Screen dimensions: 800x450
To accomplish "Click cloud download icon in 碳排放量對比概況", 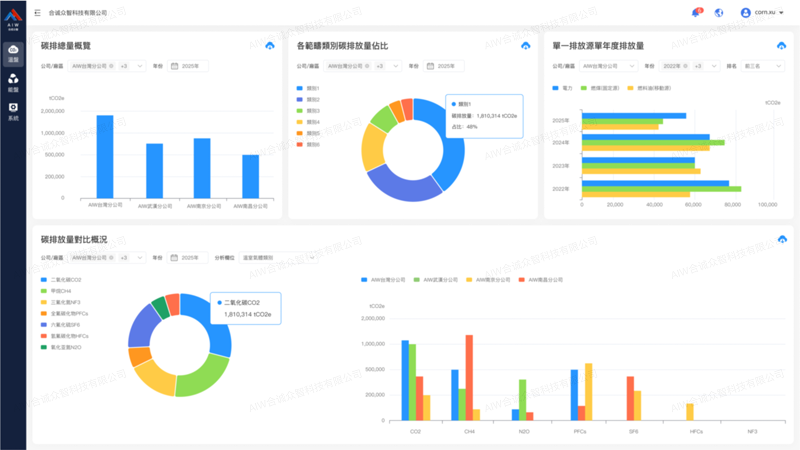I will pos(782,239).
